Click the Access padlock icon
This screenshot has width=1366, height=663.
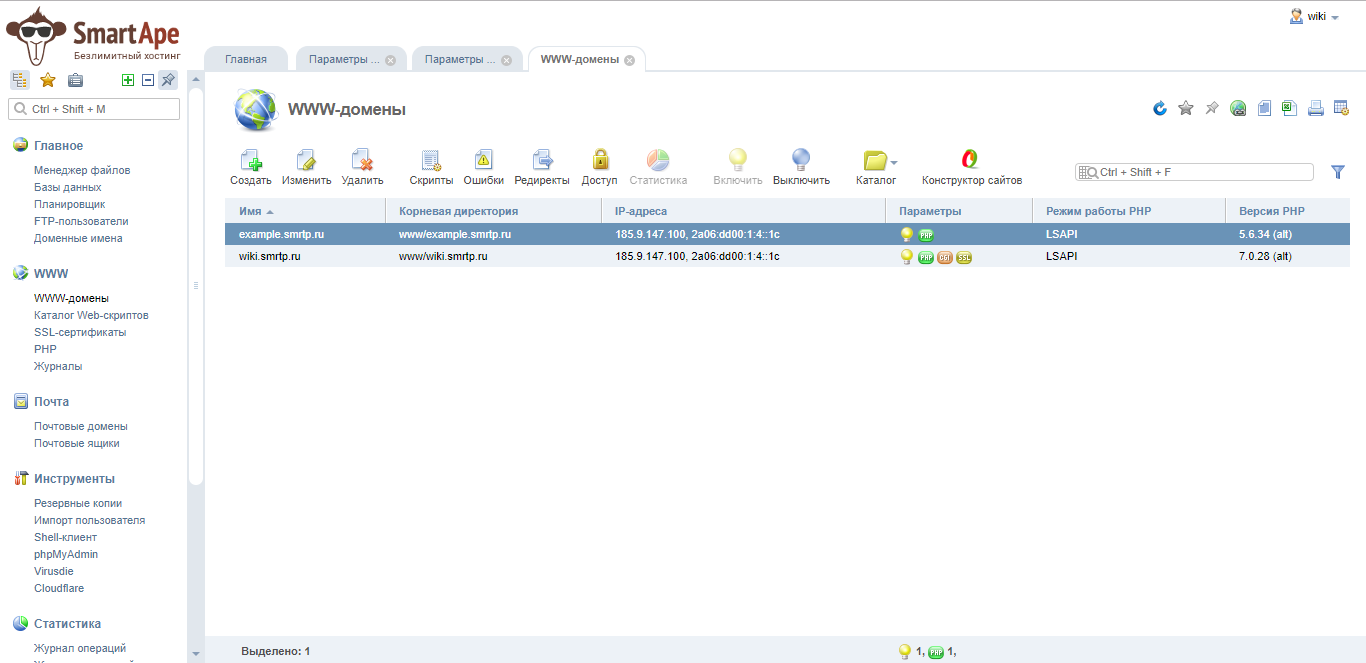point(599,160)
